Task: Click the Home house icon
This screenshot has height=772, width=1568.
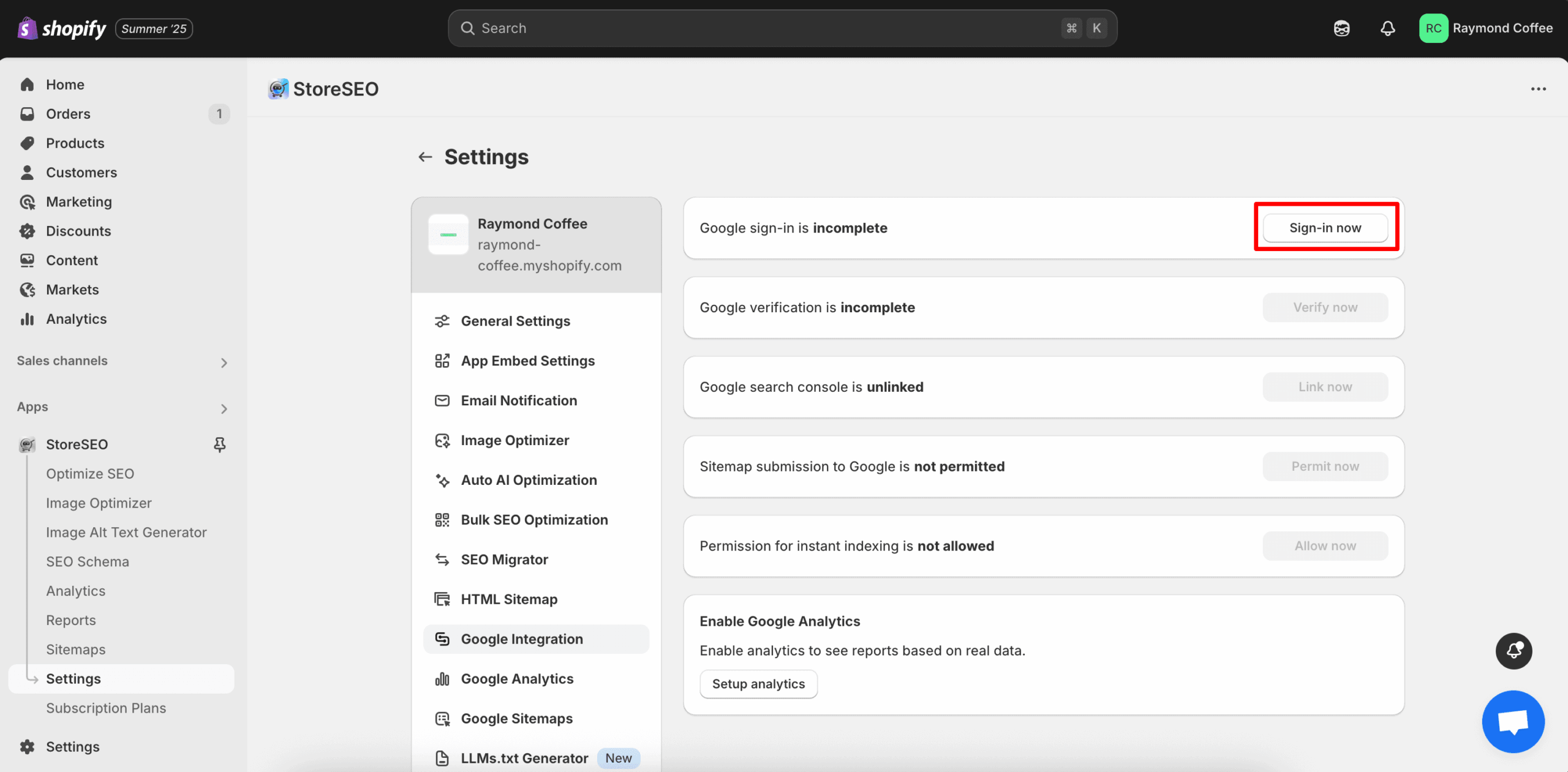Action: [27, 84]
